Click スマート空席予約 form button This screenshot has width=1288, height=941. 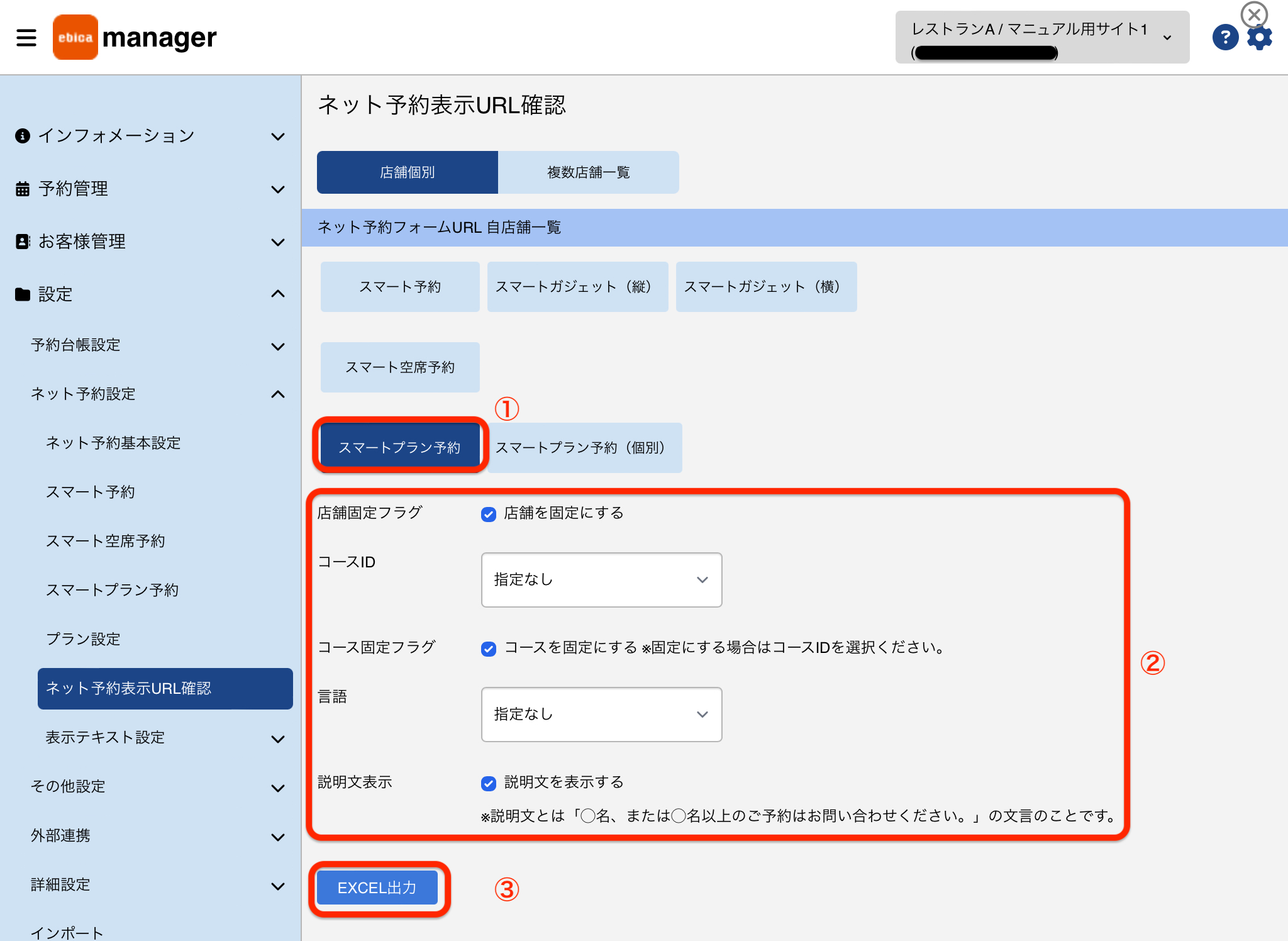[400, 367]
